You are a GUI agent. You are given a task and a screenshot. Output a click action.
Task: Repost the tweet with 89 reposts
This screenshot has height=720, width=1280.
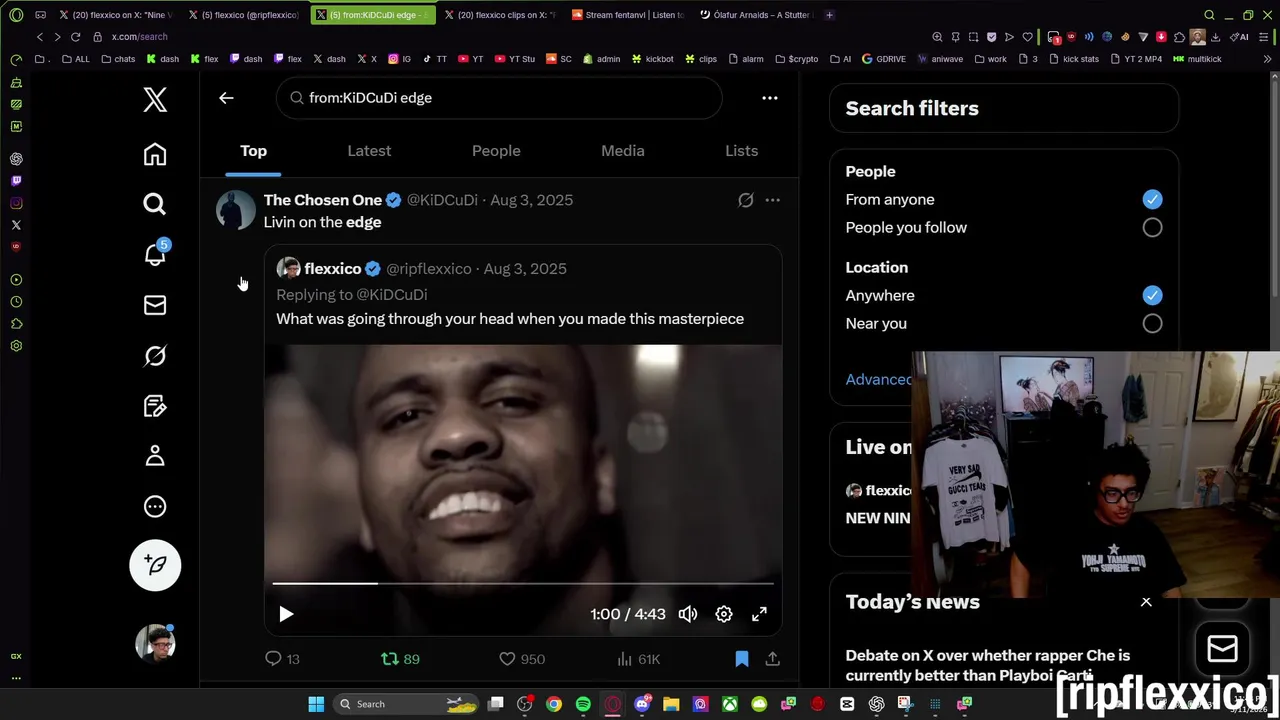400,659
